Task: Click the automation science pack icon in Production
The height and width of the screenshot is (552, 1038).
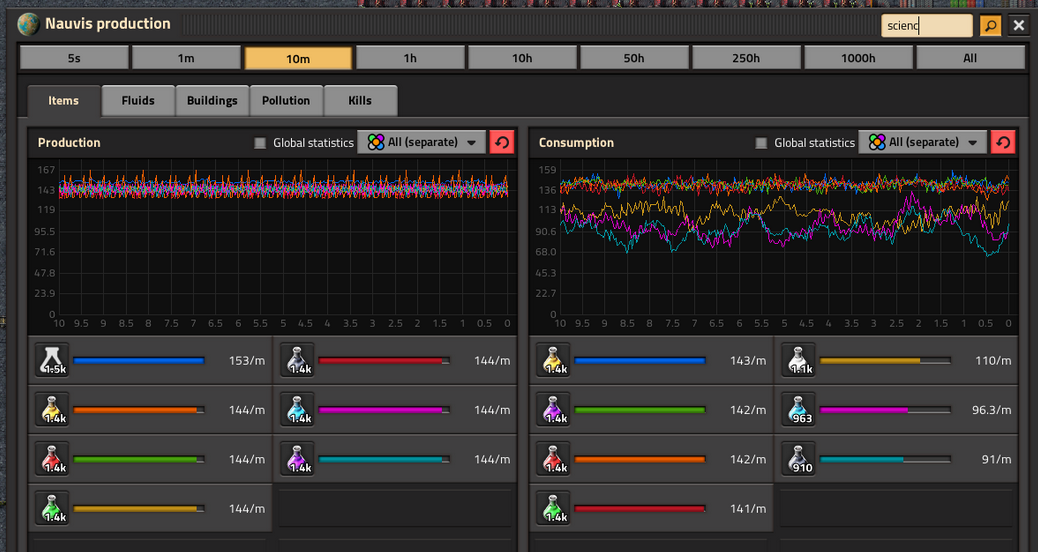Action: (x=52, y=459)
